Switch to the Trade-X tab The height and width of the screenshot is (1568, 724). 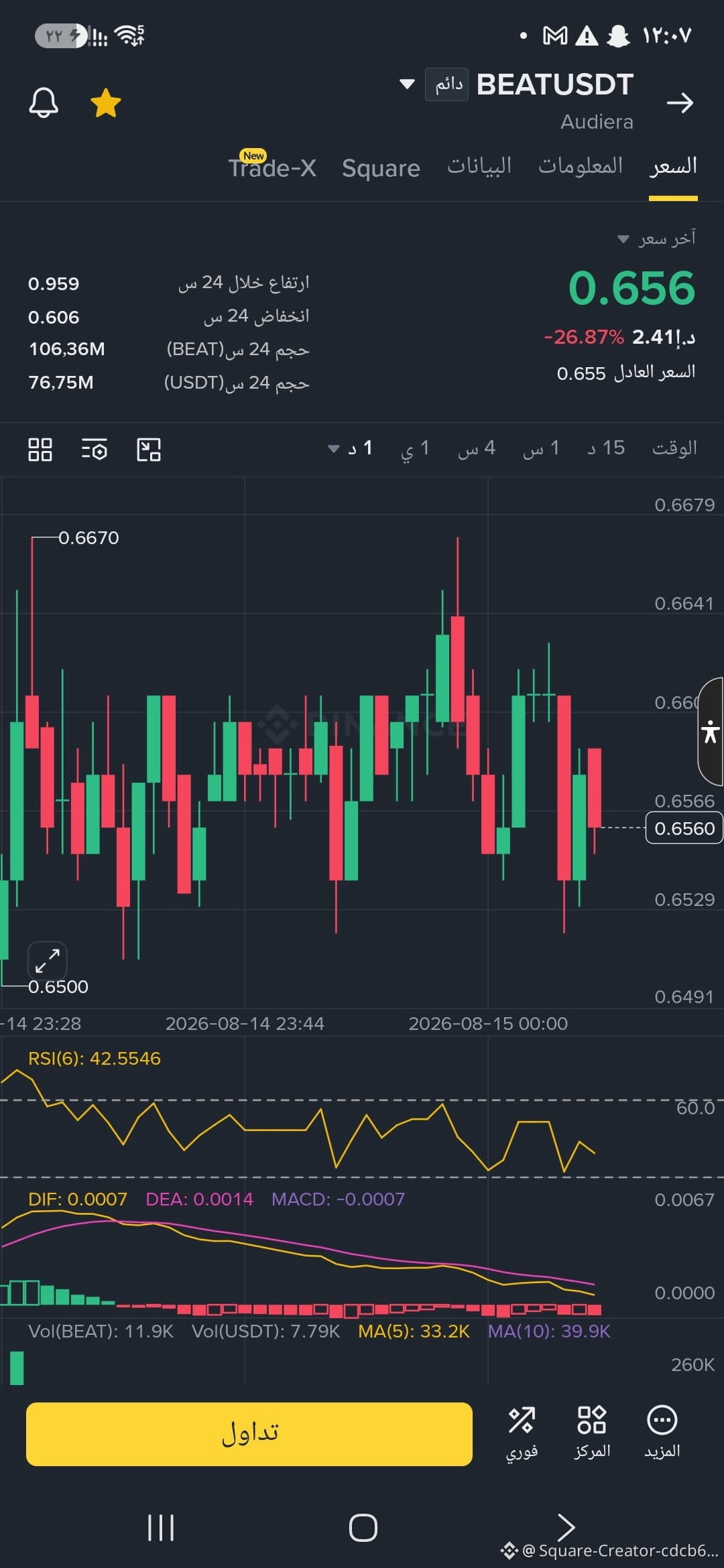[x=272, y=168]
